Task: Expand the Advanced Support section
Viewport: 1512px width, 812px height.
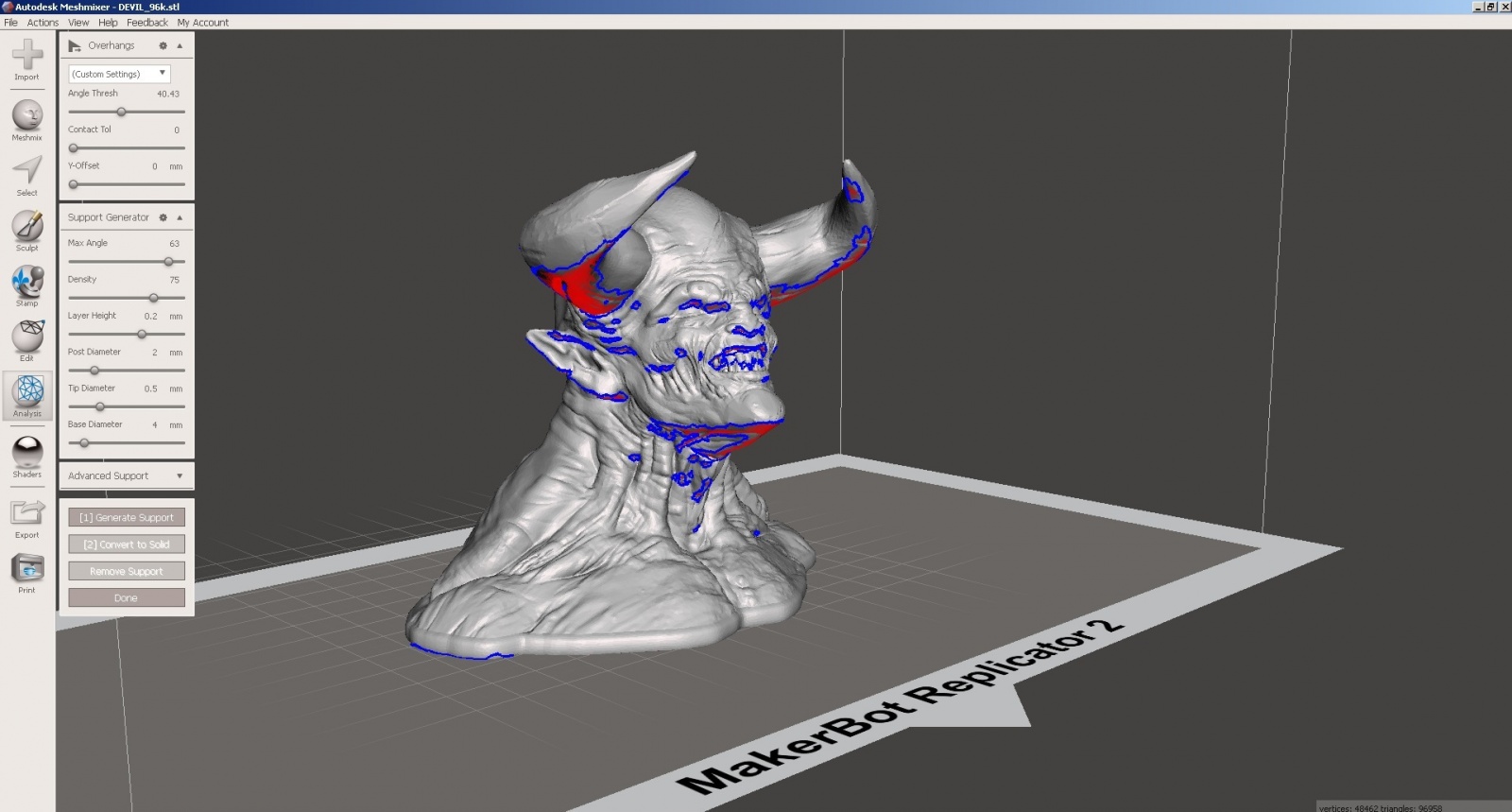Action: [x=127, y=475]
